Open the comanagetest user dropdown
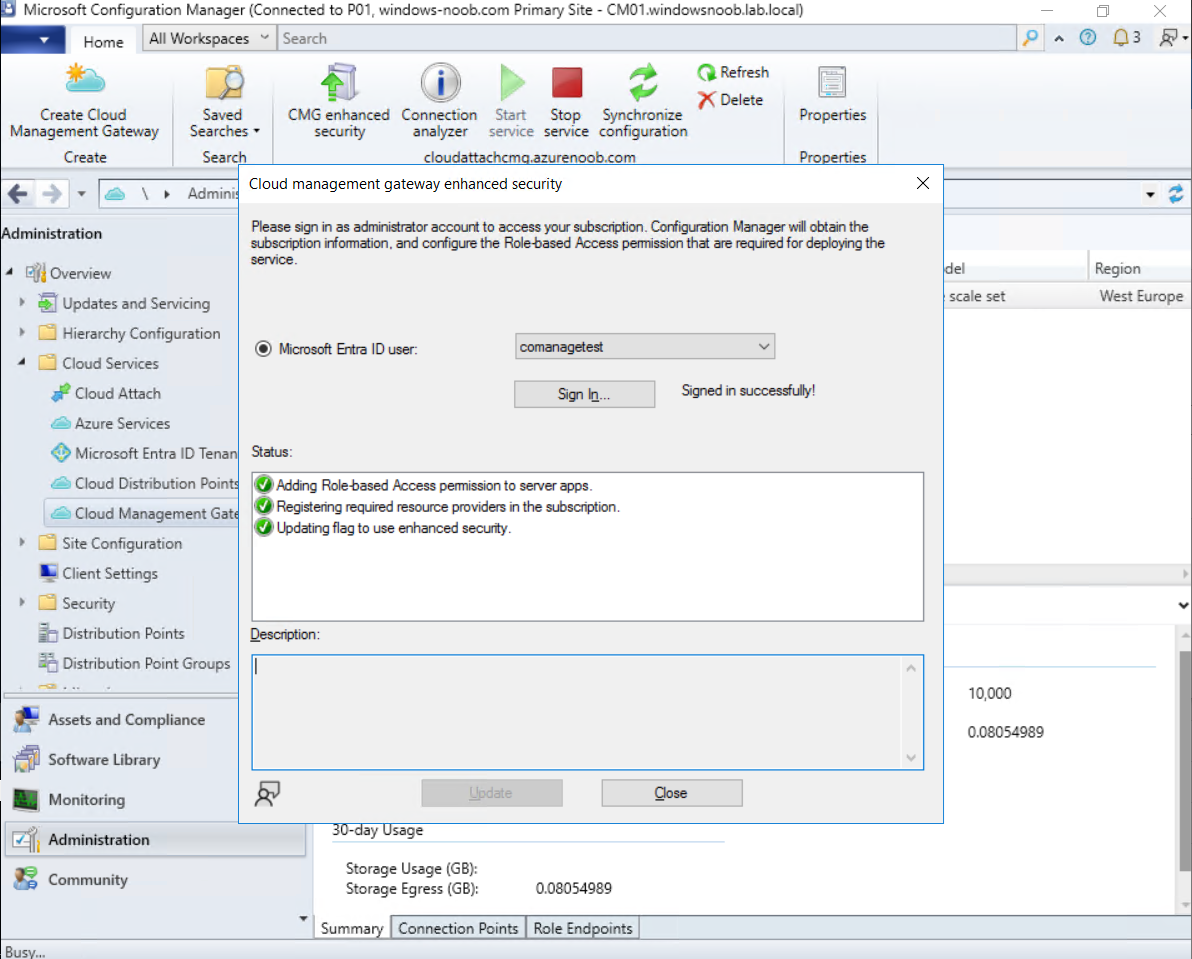Viewport: 1192px width, 959px height. click(645, 347)
